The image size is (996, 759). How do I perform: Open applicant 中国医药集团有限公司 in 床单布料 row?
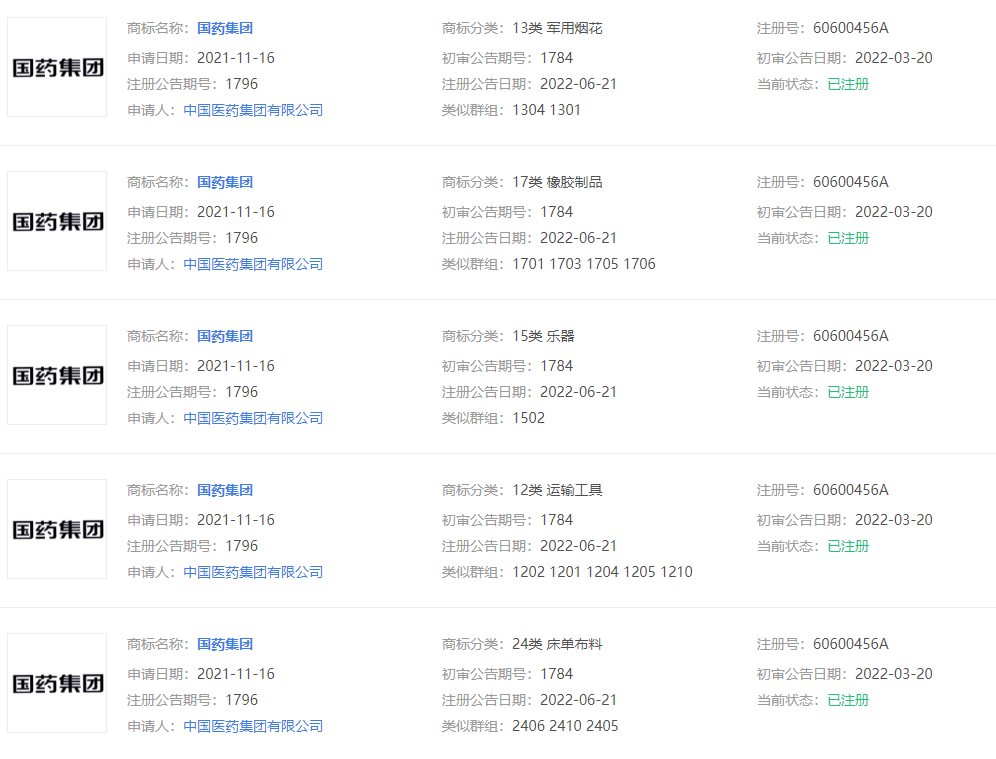253,727
